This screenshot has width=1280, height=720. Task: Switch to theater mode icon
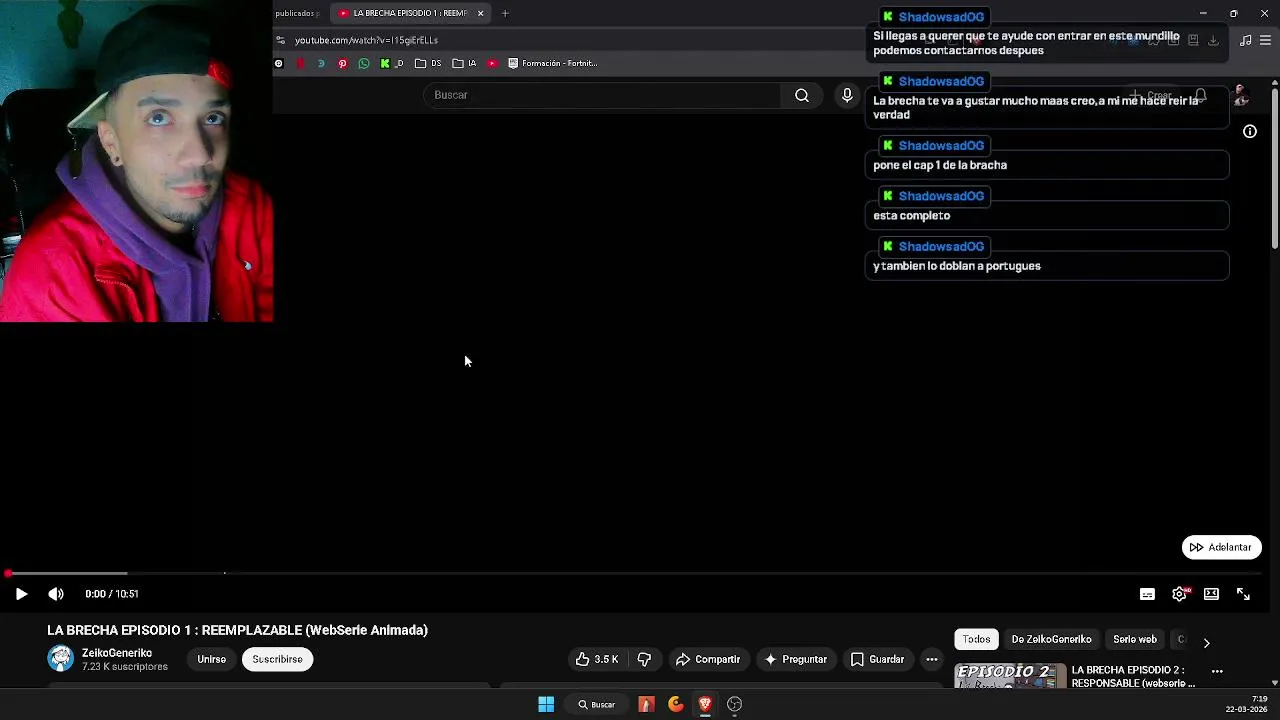pos(1211,594)
